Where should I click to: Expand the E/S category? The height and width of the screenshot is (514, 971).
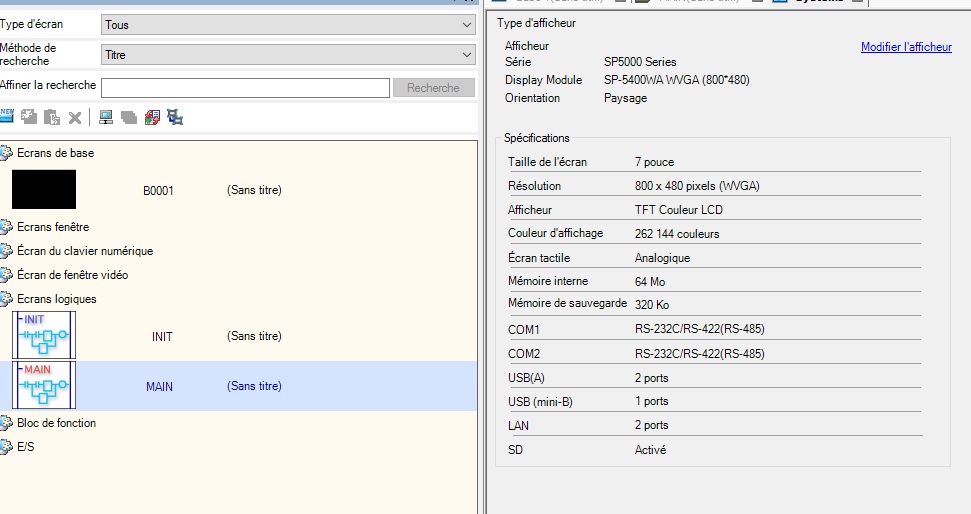click(25, 447)
